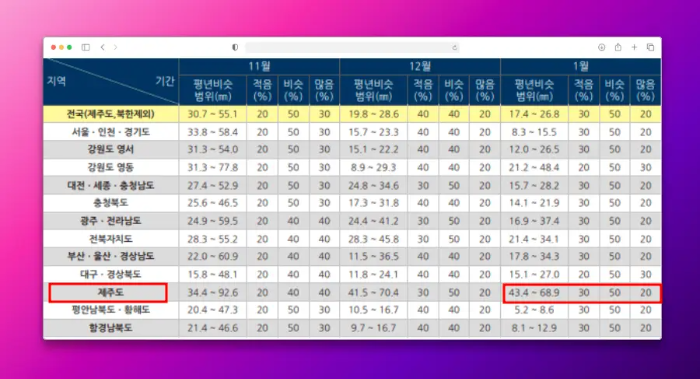Select the 강원도 영서 row label
This screenshot has width=700, height=379.
(x=111, y=150)
